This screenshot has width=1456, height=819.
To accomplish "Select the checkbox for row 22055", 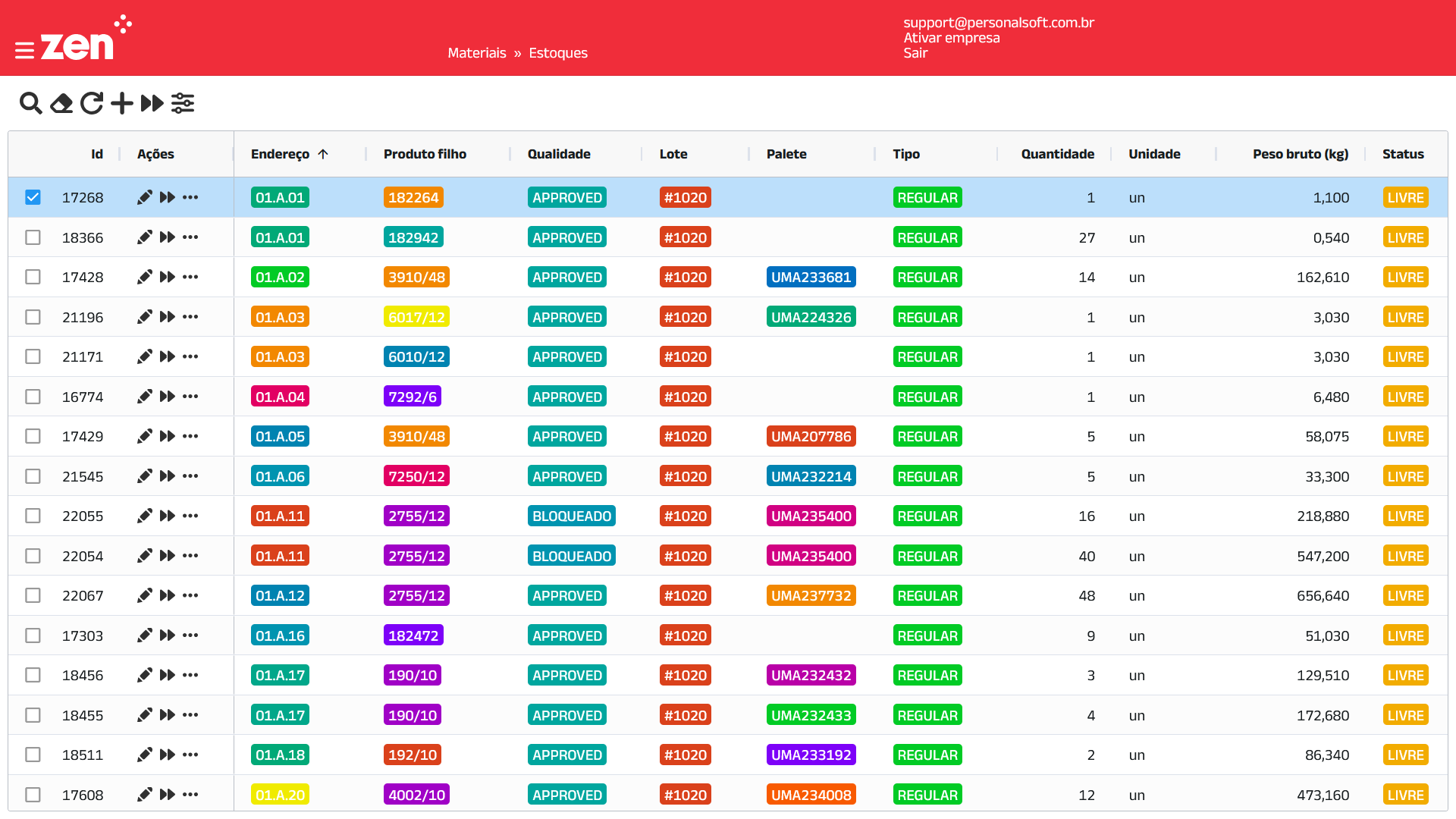I will pyautogui.click(x=33, y=516).
